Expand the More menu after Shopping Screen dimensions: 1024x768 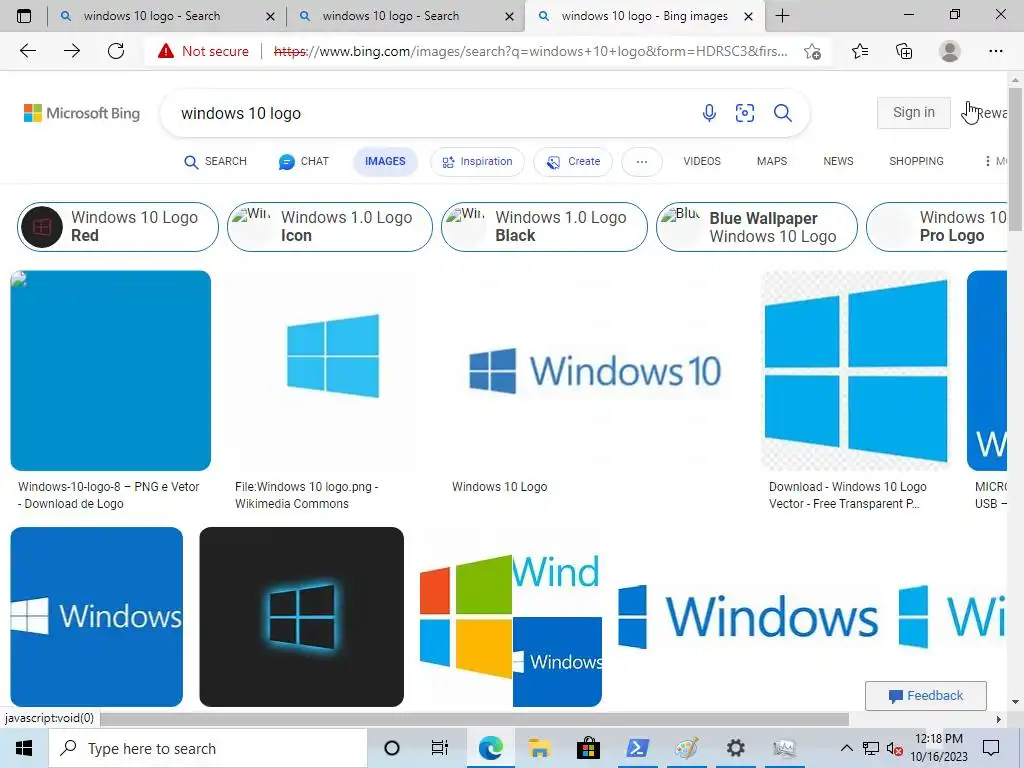[x=995, y=161]
